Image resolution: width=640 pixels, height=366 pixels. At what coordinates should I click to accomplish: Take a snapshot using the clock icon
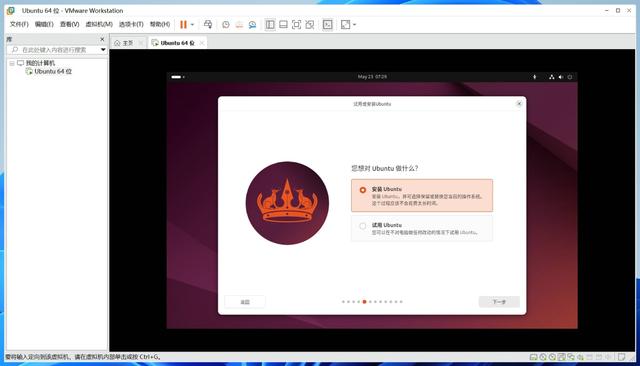(x=226, y=24)
